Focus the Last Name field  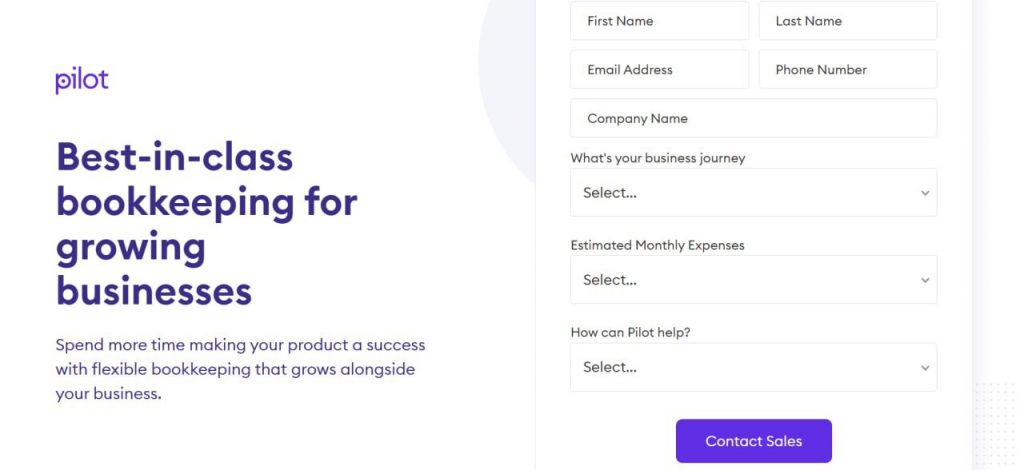pyautogui.click(x=847, y=21)
